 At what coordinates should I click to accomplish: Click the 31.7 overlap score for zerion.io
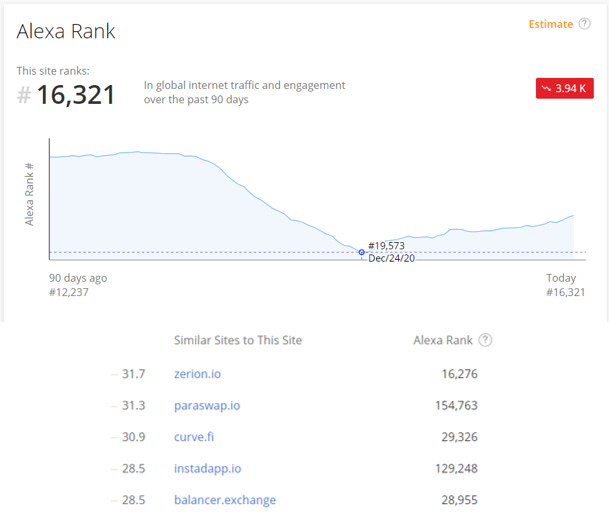point(134,374)
